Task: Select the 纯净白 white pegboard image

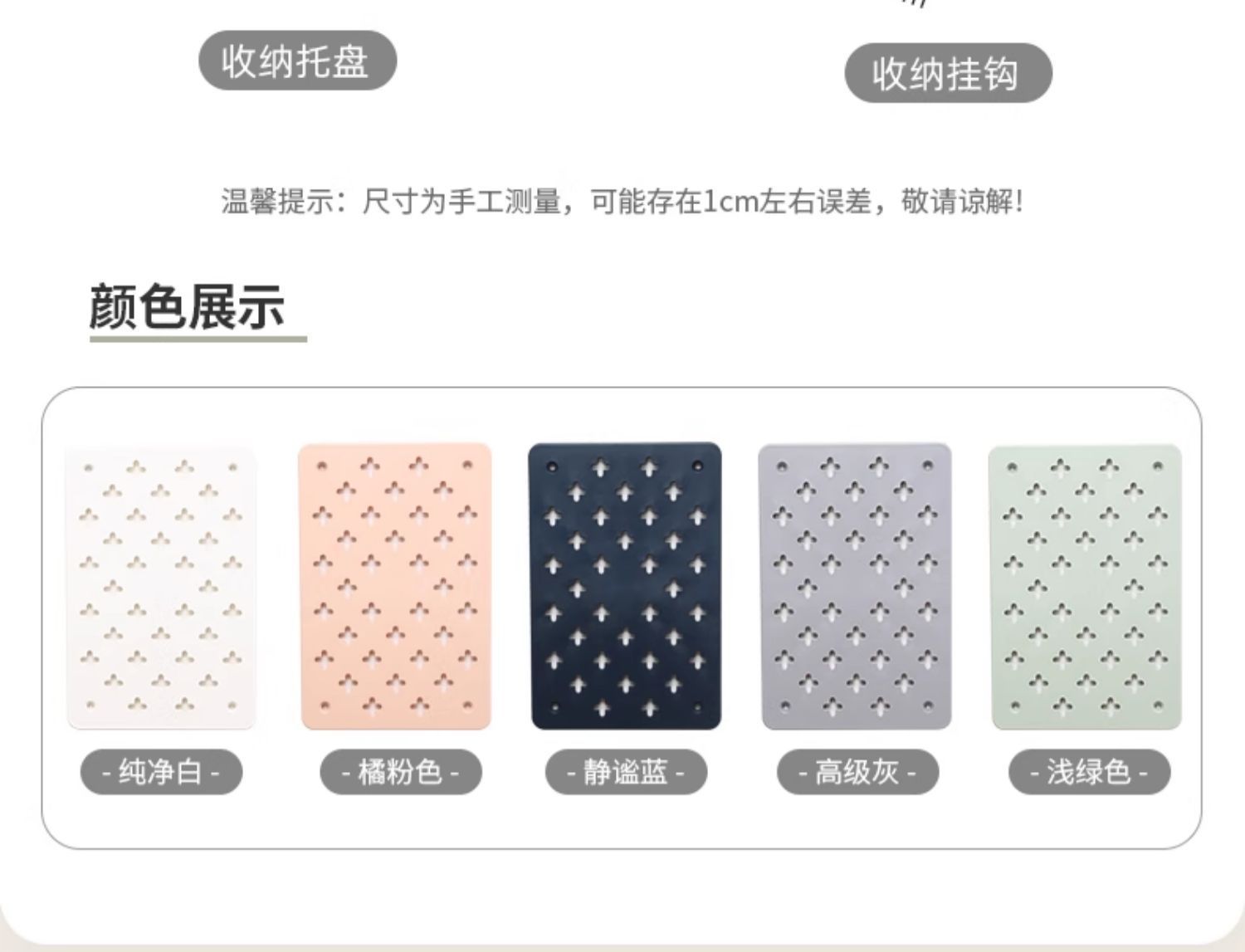Action: pyautogui.click(x=161, y=588)
